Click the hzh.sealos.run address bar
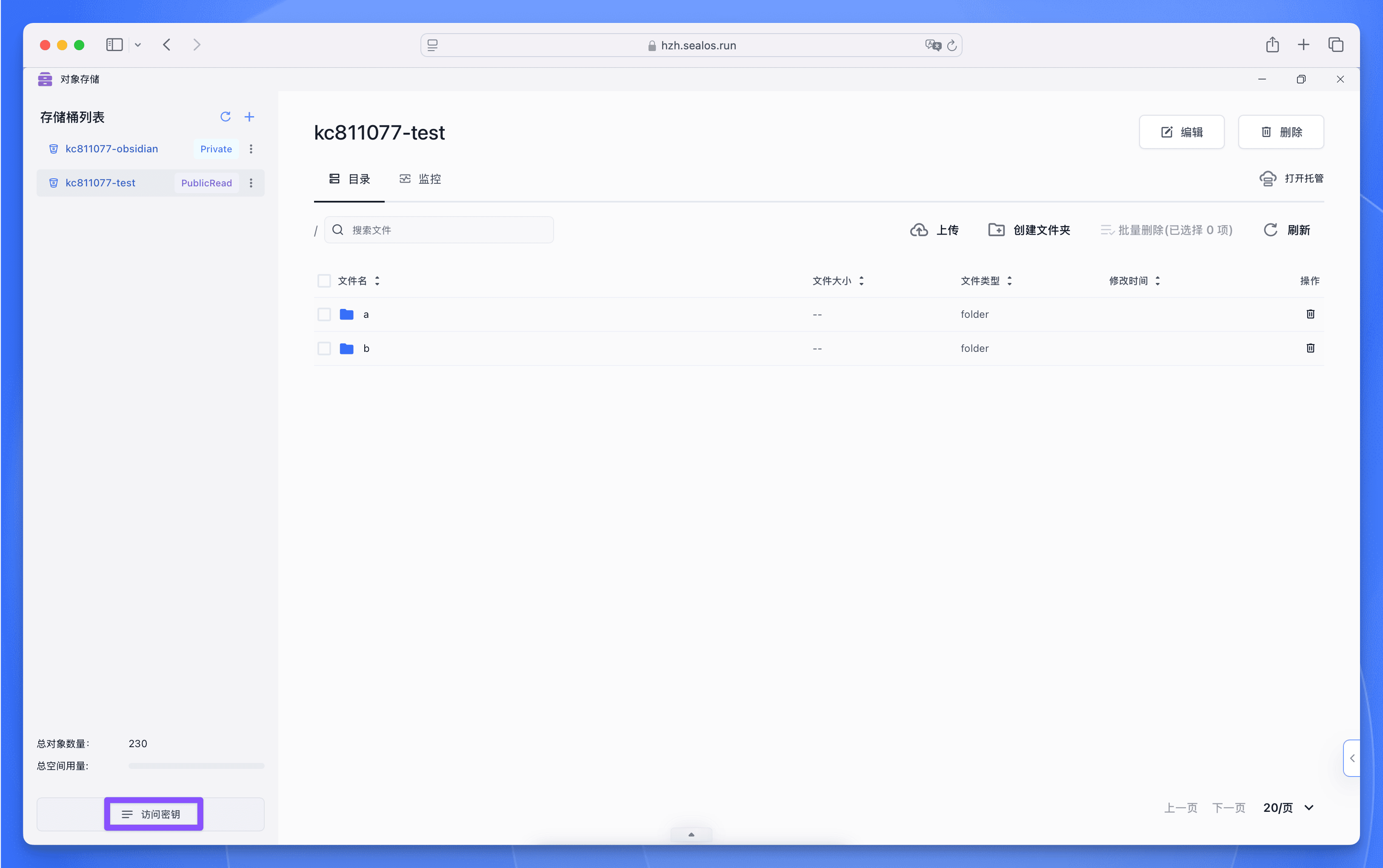Image resolution: width=1383 pixels, height=868 pixels. (691, 46)
